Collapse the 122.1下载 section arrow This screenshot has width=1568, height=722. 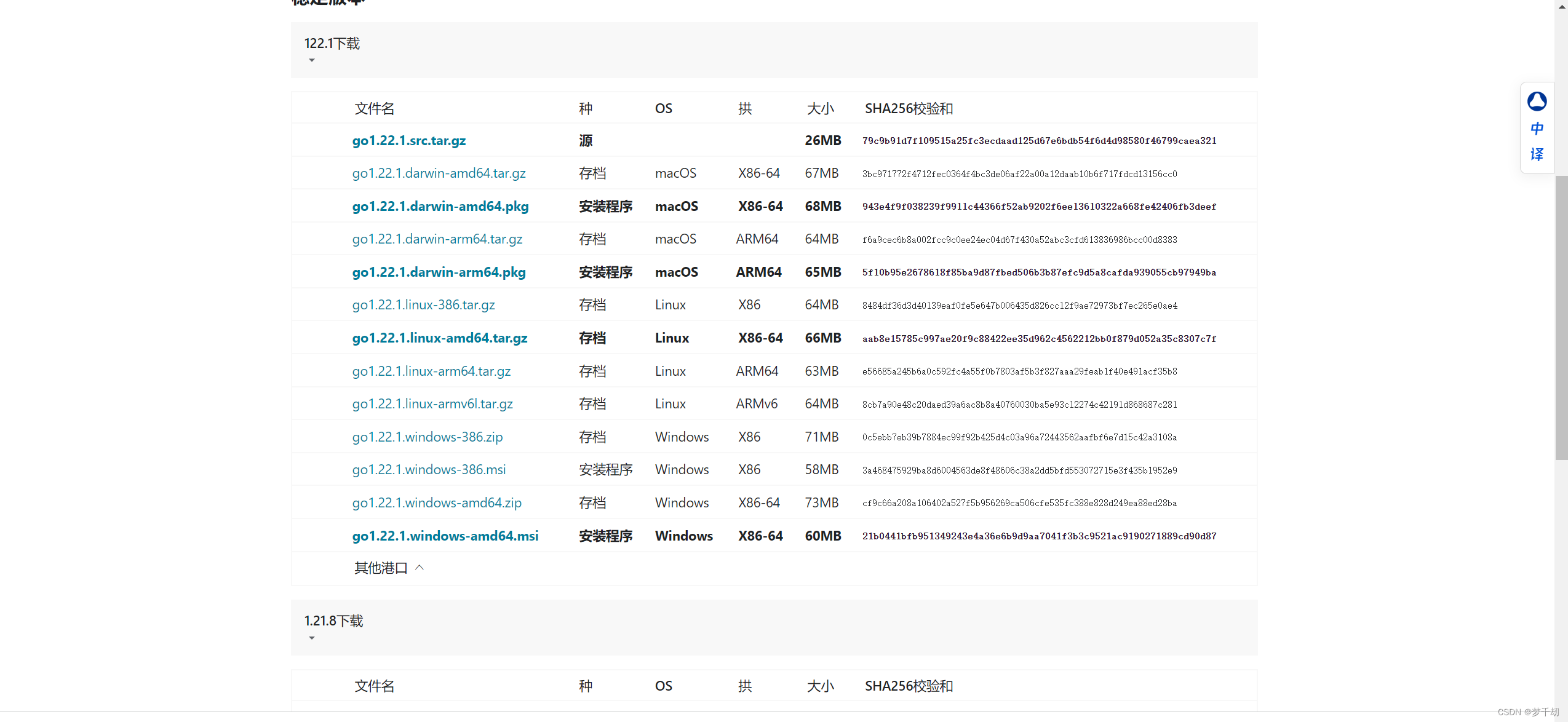click(x=312, y=60)
